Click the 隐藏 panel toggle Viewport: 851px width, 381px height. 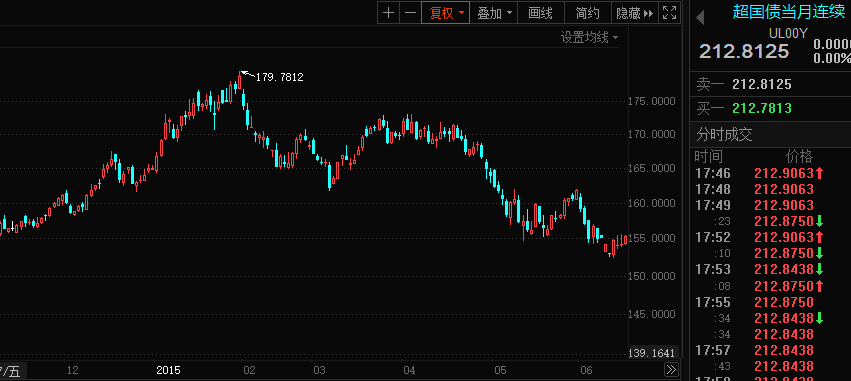click(634, 13)
